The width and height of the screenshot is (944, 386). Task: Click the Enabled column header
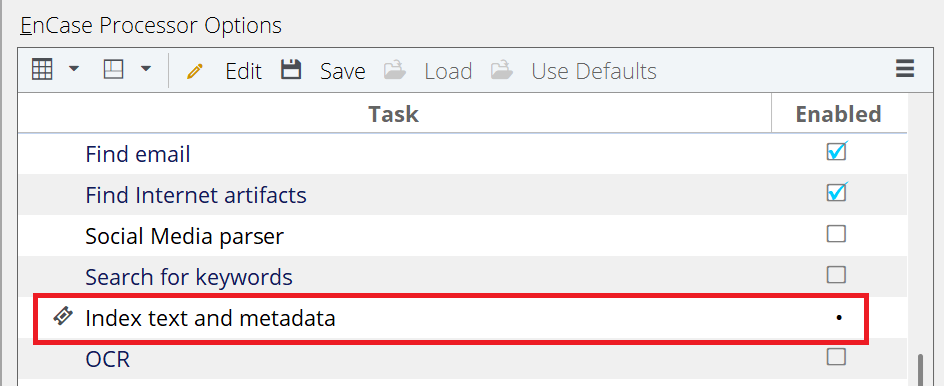tap(839, 114)
